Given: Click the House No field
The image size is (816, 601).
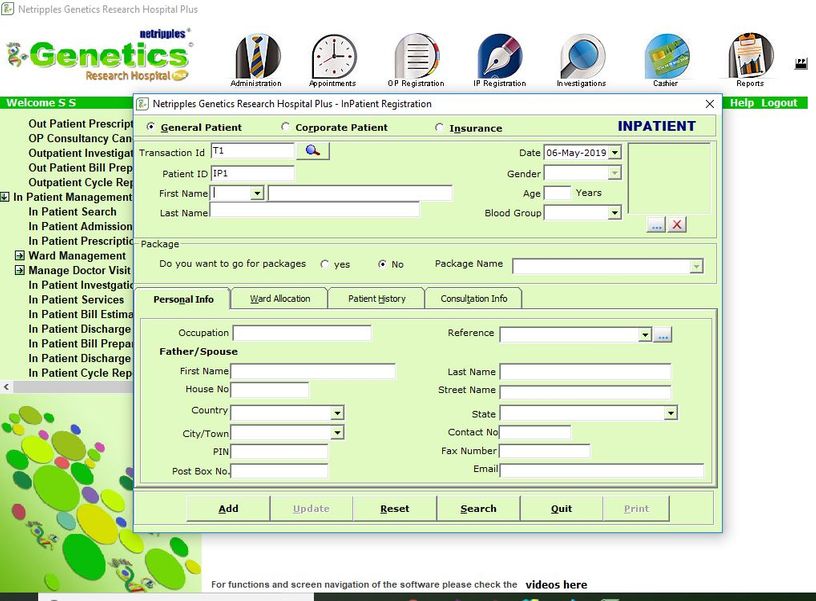Looking at the screenshot, I should tap(270, 390).
